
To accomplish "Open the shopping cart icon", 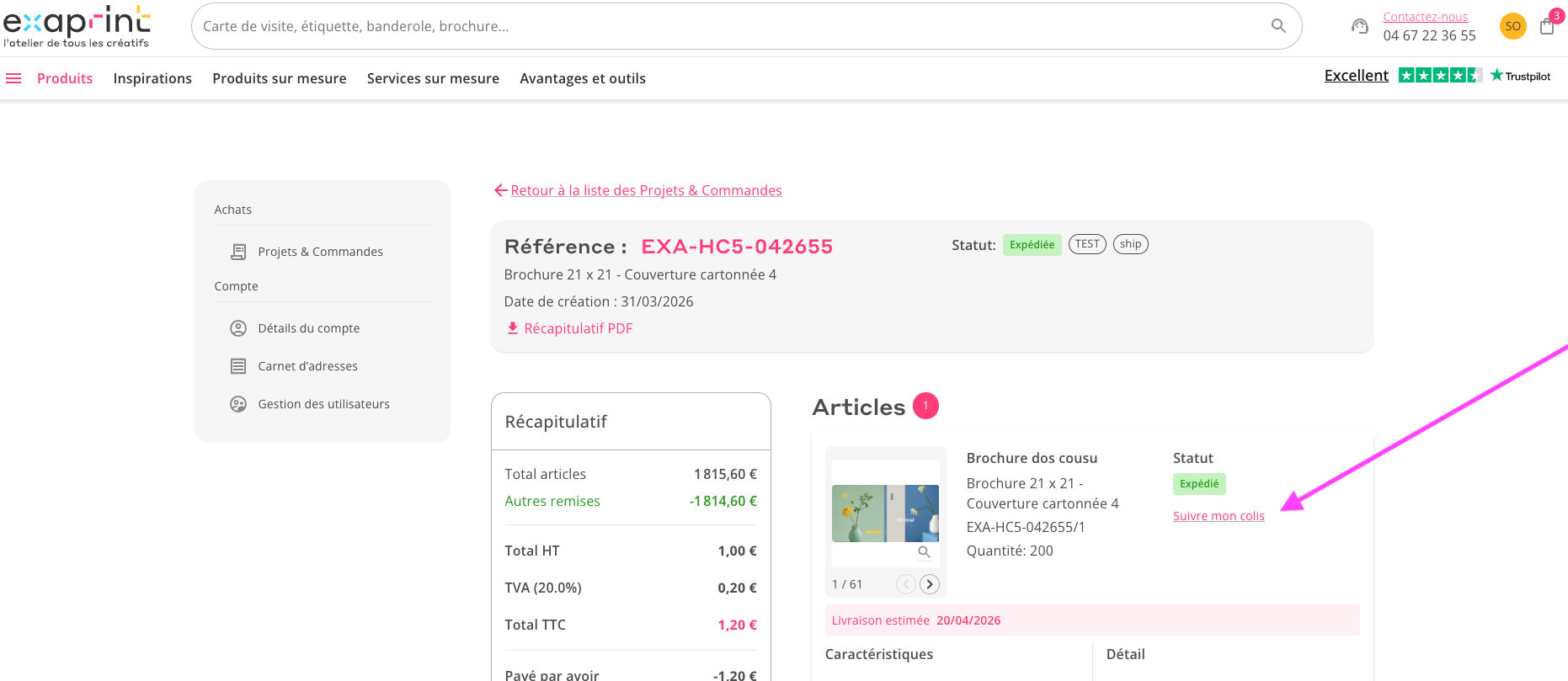I will click(1547, 26).
